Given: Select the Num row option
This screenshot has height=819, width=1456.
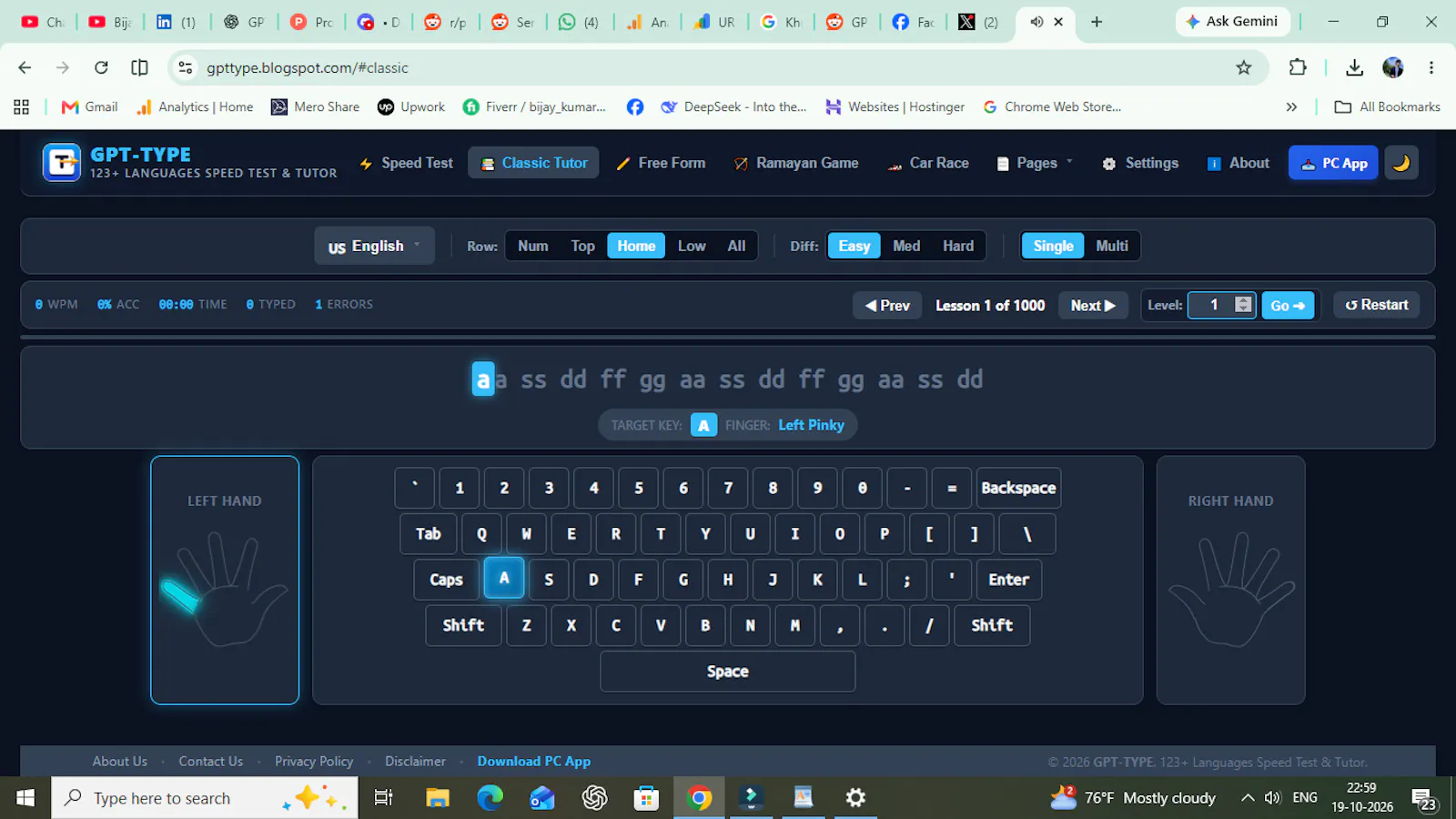Looking at the screenshot, I should [533, 246].
